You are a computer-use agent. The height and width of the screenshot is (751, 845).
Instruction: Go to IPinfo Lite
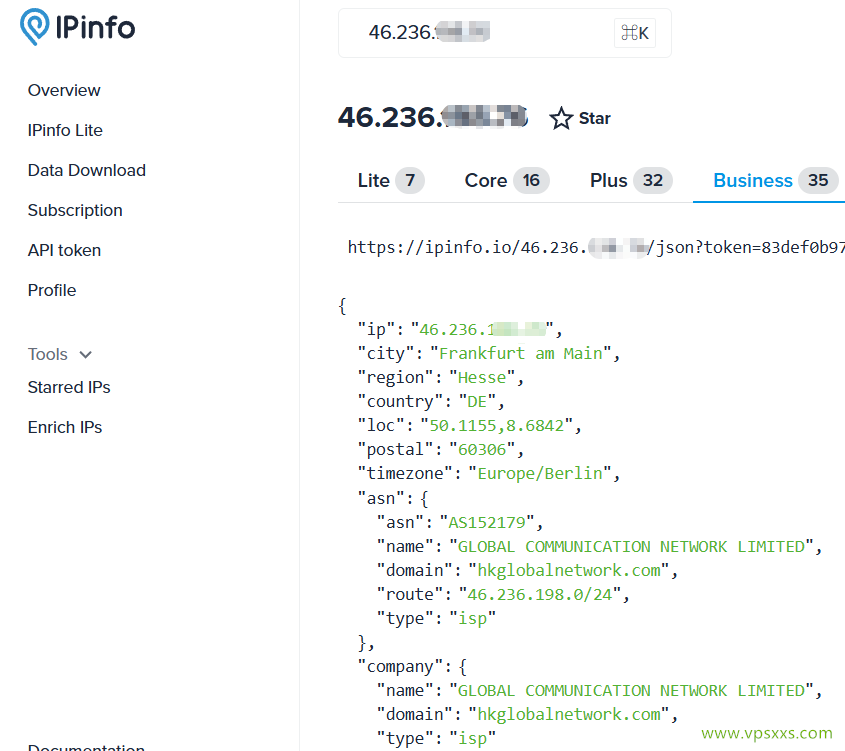pyautogui.click(x=65, y=130)
